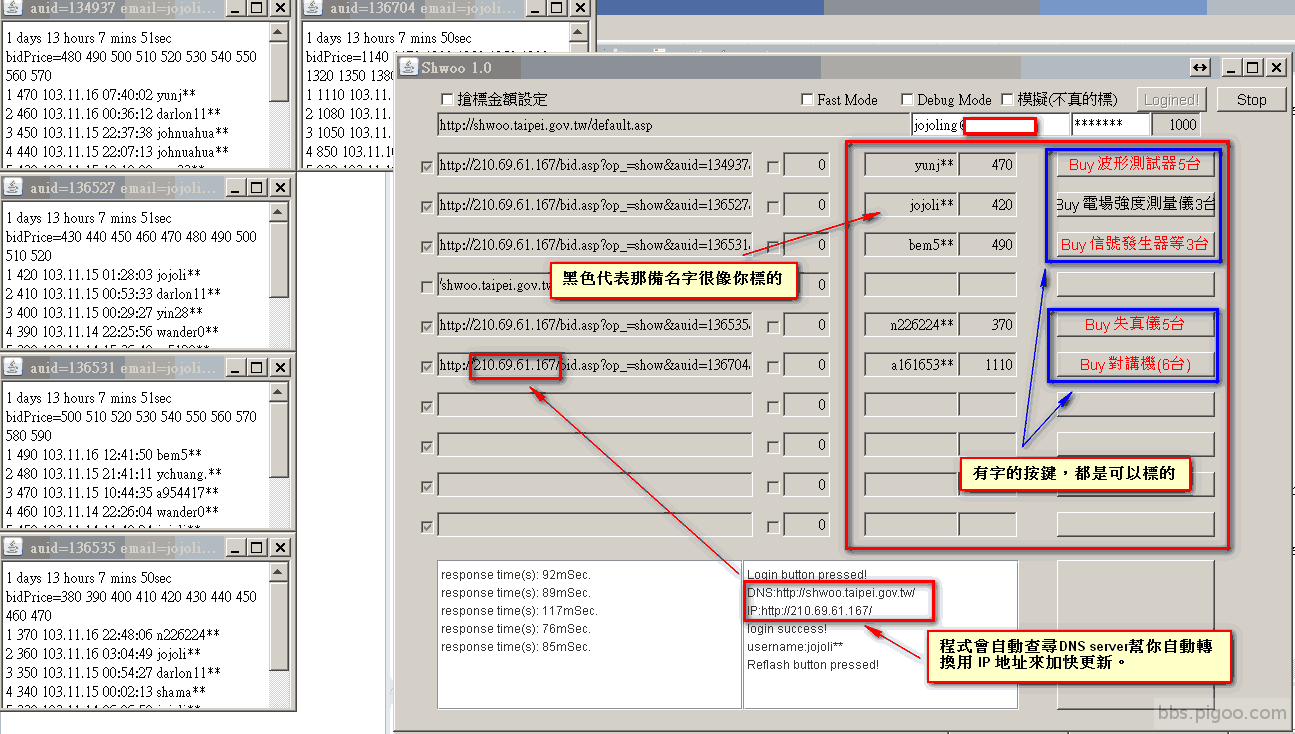Click the checked box left of auid=134937 URL
Viewport: 1295px width, 734px height.
[428, 166]
